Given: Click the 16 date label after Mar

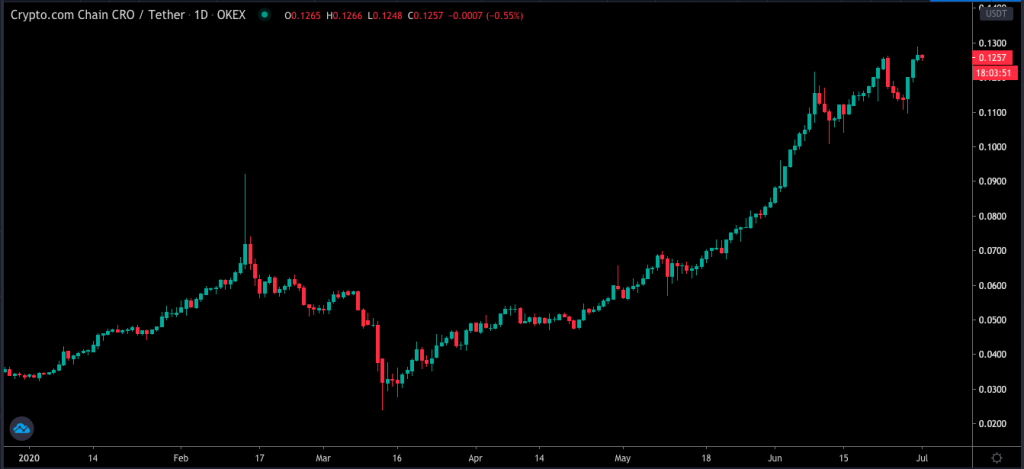Looking at the screenshot, I should click(x=397, y=458).
